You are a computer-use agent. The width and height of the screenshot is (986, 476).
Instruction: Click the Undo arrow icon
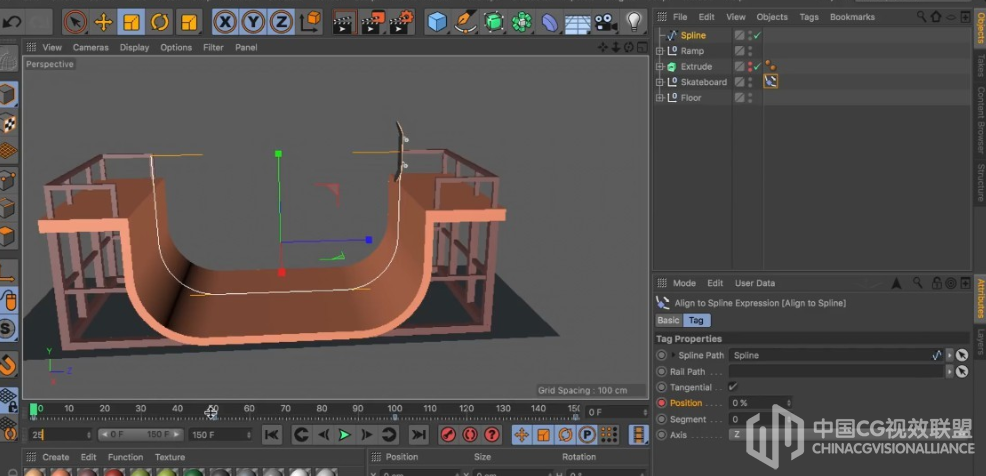pos(12,23)
